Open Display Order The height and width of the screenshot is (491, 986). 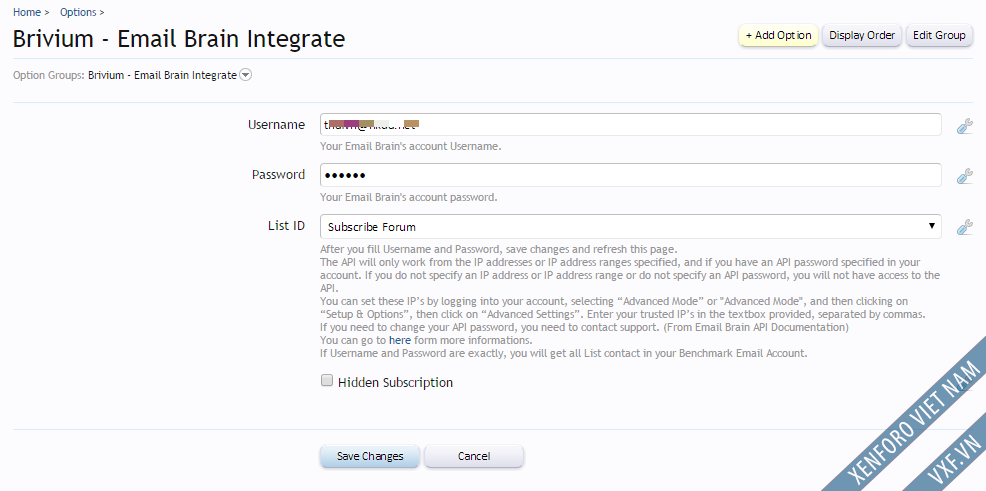tap(862, 35)
